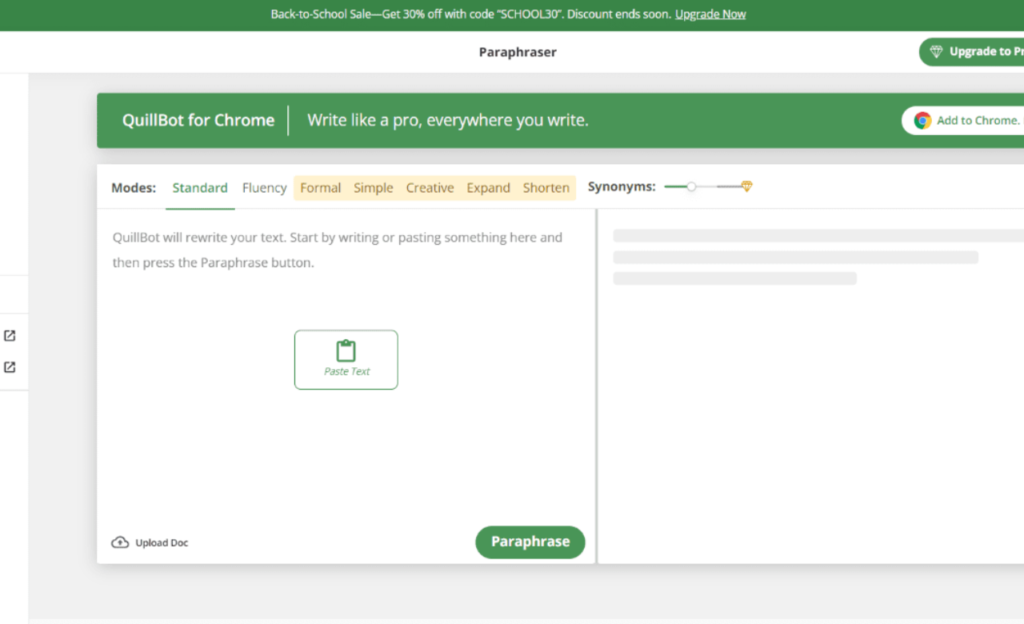Select the Expand mode

click(x=488, y=187)
